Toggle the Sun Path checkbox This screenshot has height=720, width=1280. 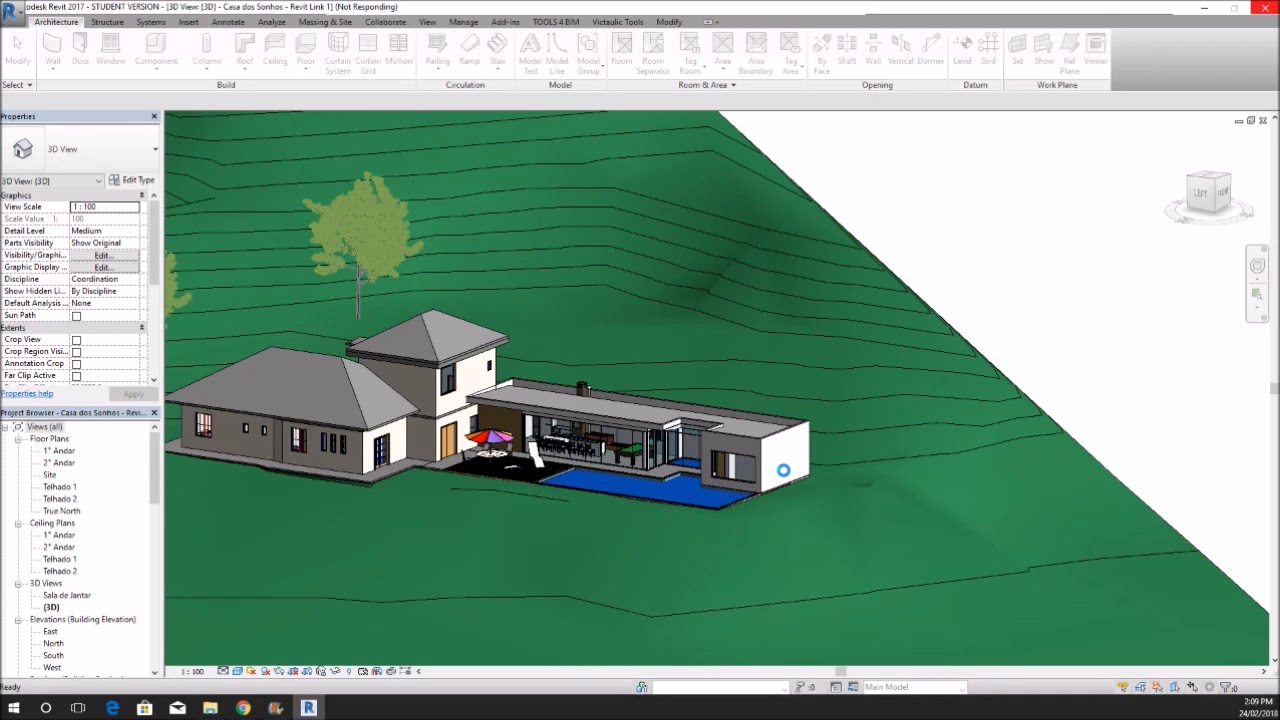76,316
